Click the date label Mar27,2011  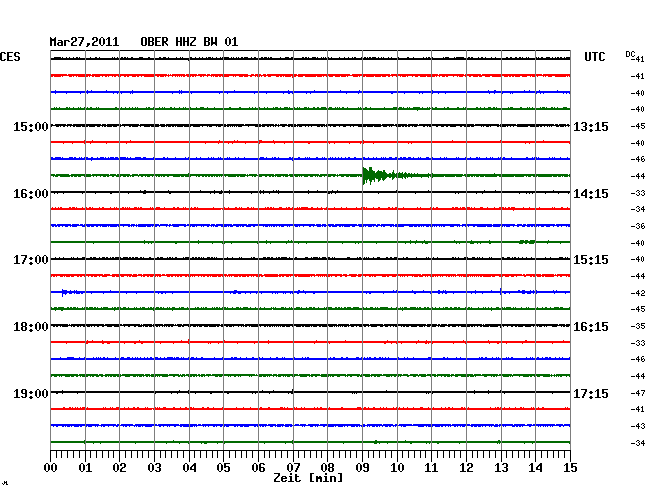84,42
